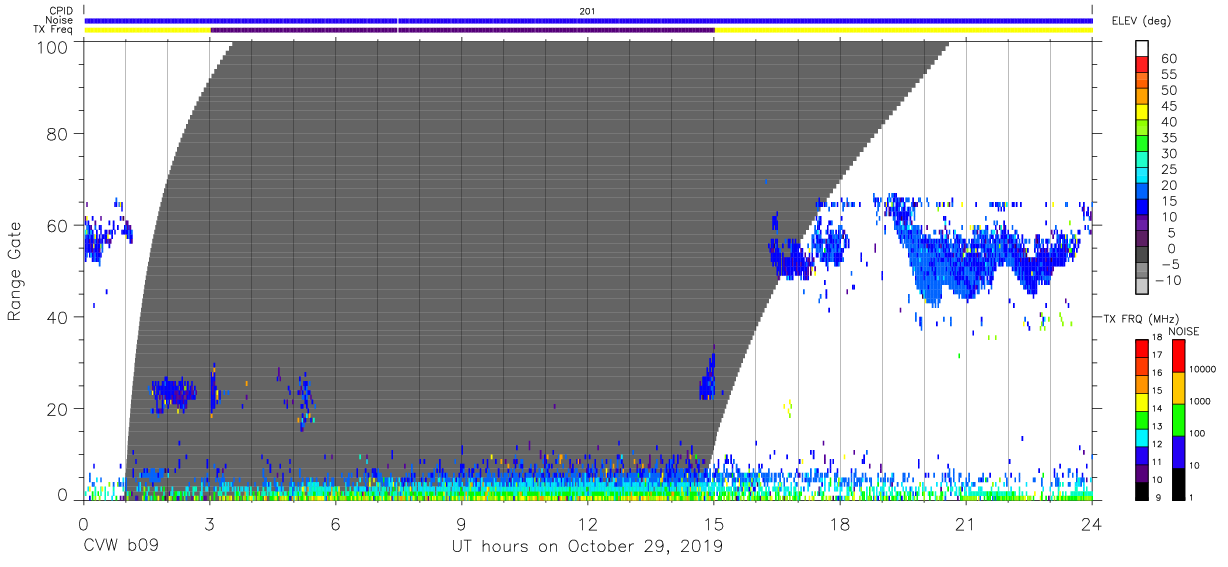Screen dimensions: 1228x567
Task: Click the '45' label on the ELEV scale
Action: click(1169, 106)
